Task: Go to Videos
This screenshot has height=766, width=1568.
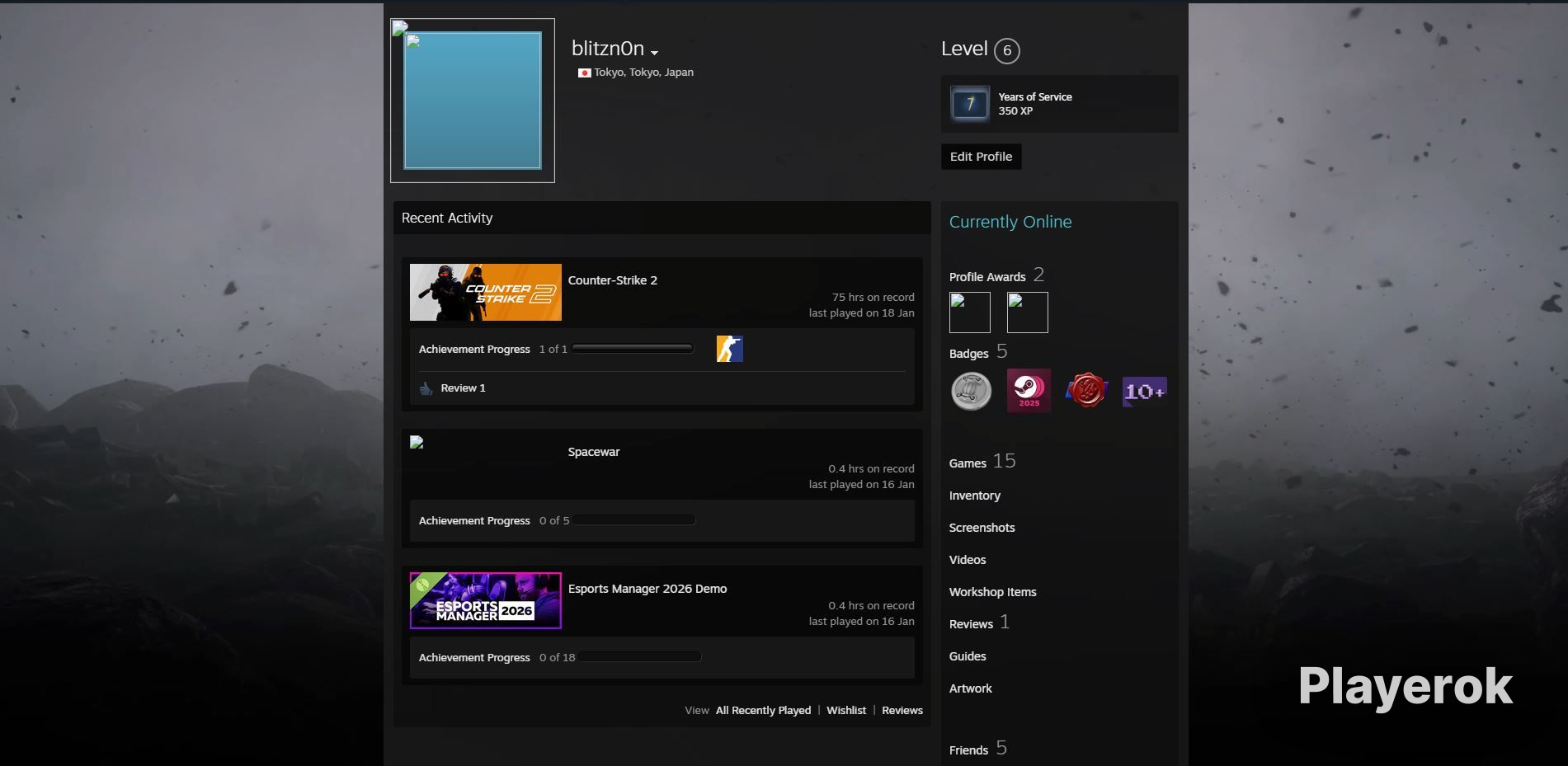Action: coord(967,560)
